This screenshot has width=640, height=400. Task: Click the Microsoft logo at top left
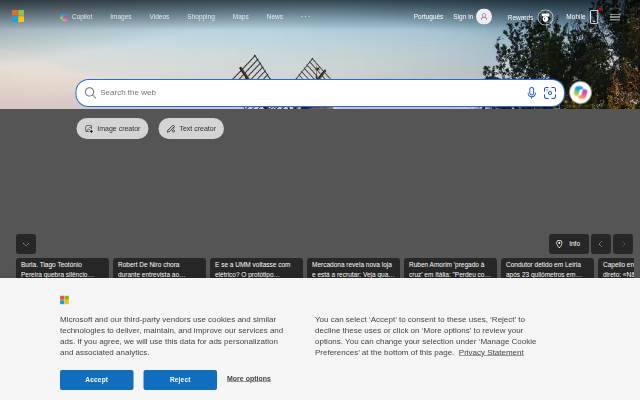point(18,16)
